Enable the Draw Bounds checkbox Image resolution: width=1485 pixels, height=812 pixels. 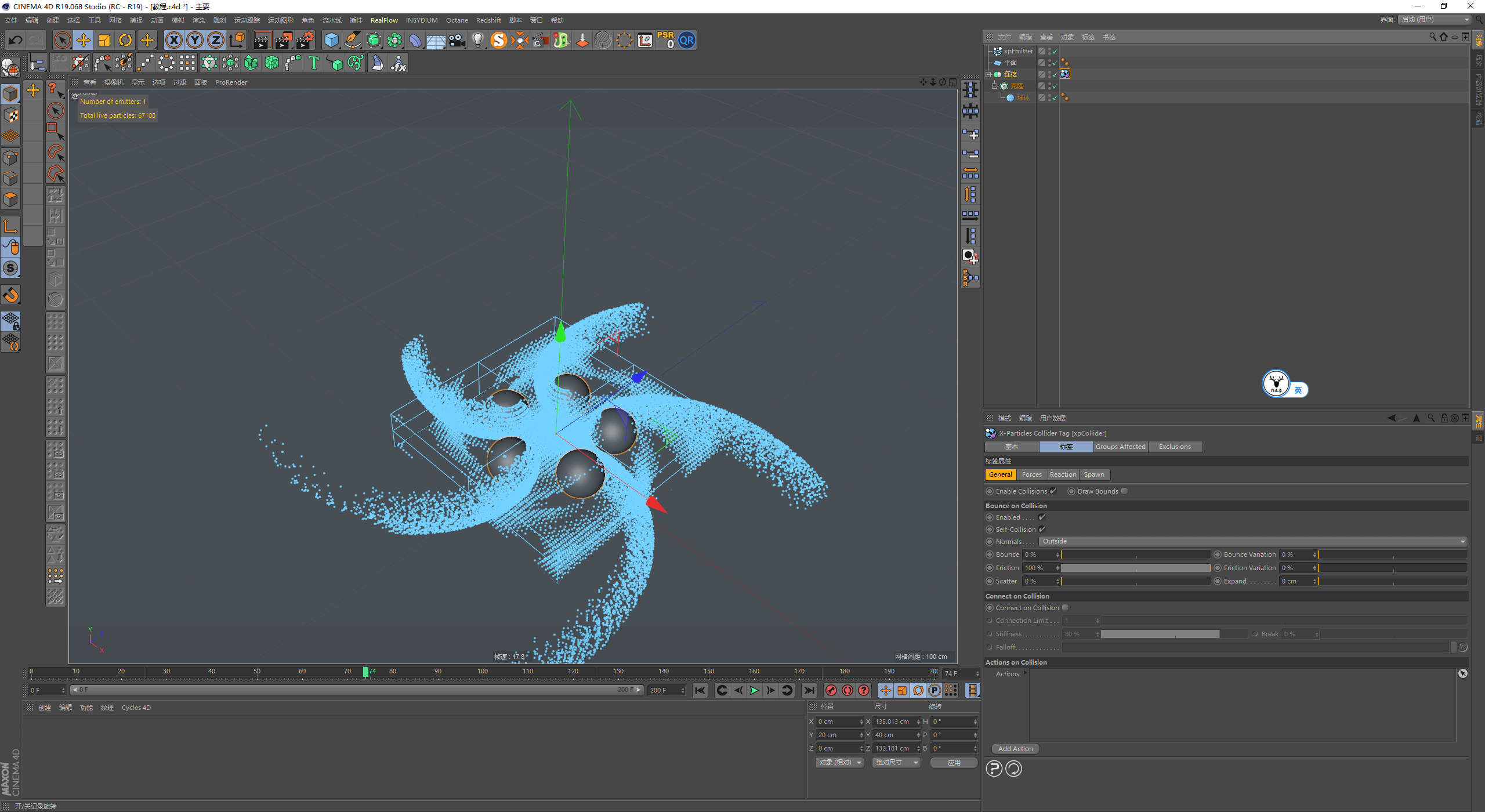point(1124,491)
